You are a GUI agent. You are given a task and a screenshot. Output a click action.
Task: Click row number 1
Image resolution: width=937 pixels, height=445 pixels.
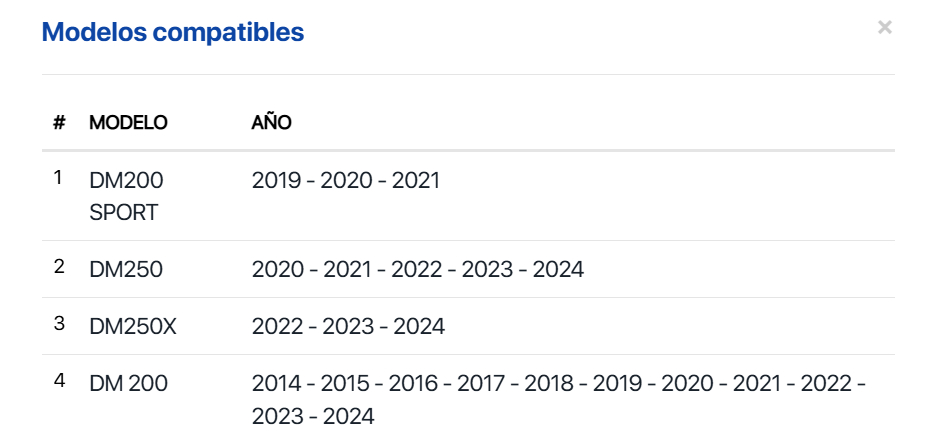[x=58, y=177]
